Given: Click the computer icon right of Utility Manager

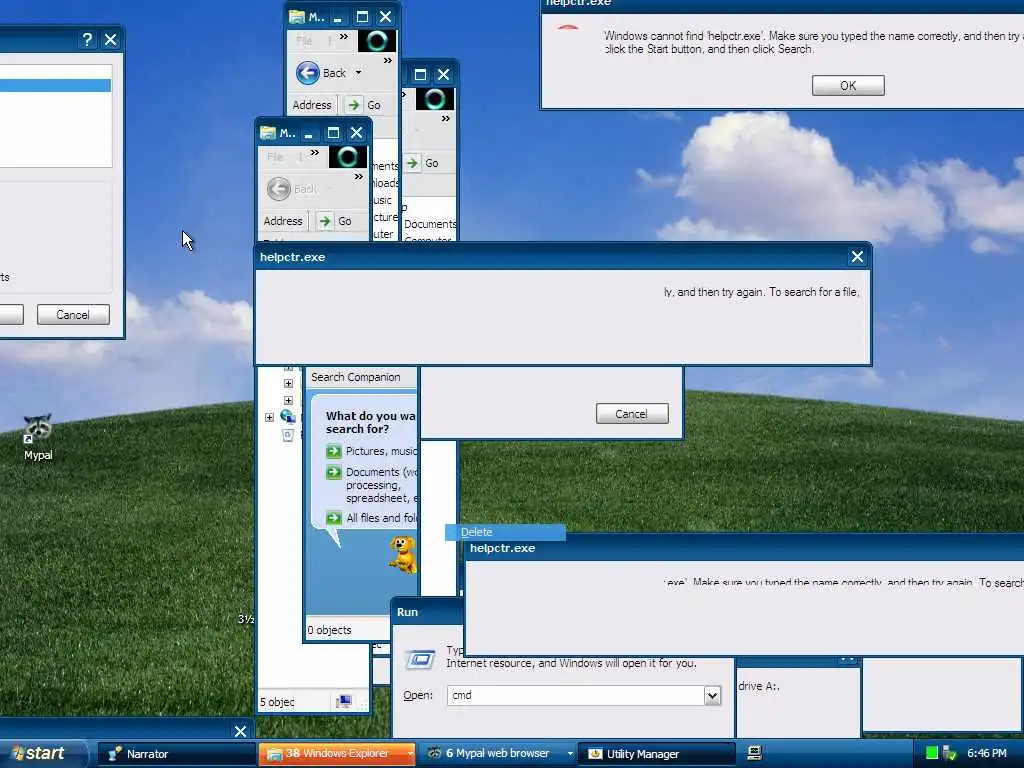Looking at the screenshot, I should point(754,754).
